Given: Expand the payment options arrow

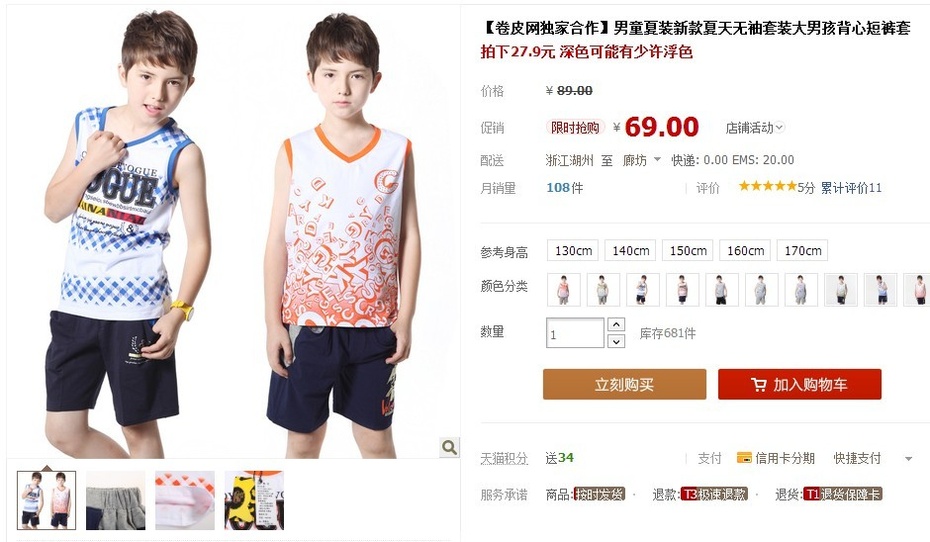Looking at the screenshot, I should (x=908, y=458).
